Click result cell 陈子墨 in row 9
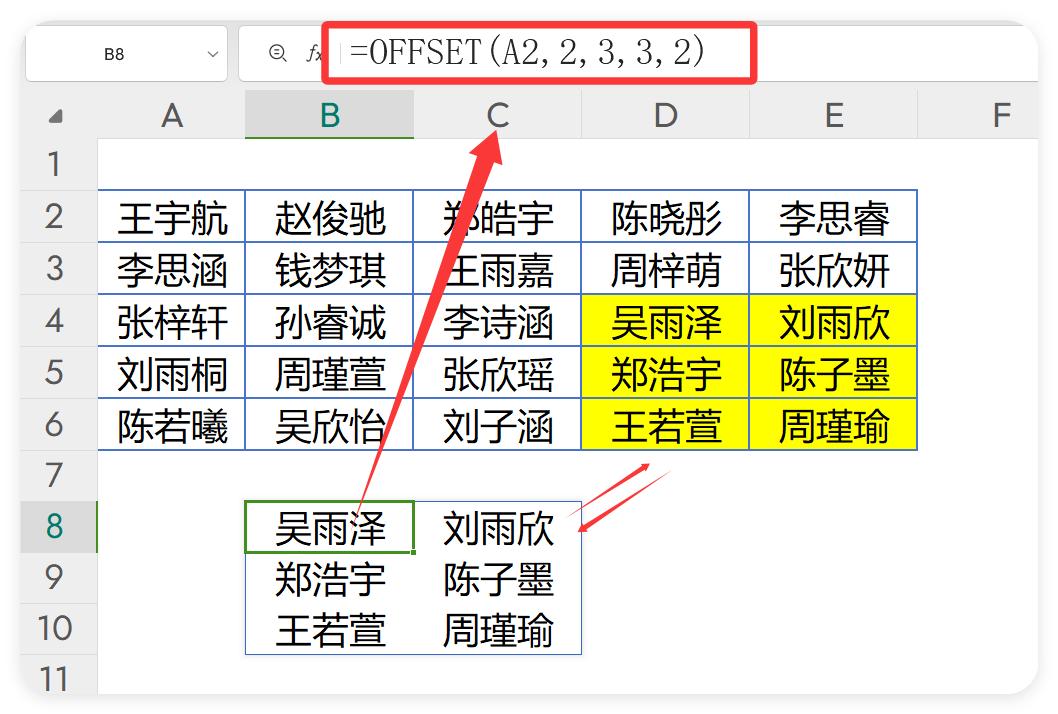1058x714 pixels. click(x=497, y=578)
